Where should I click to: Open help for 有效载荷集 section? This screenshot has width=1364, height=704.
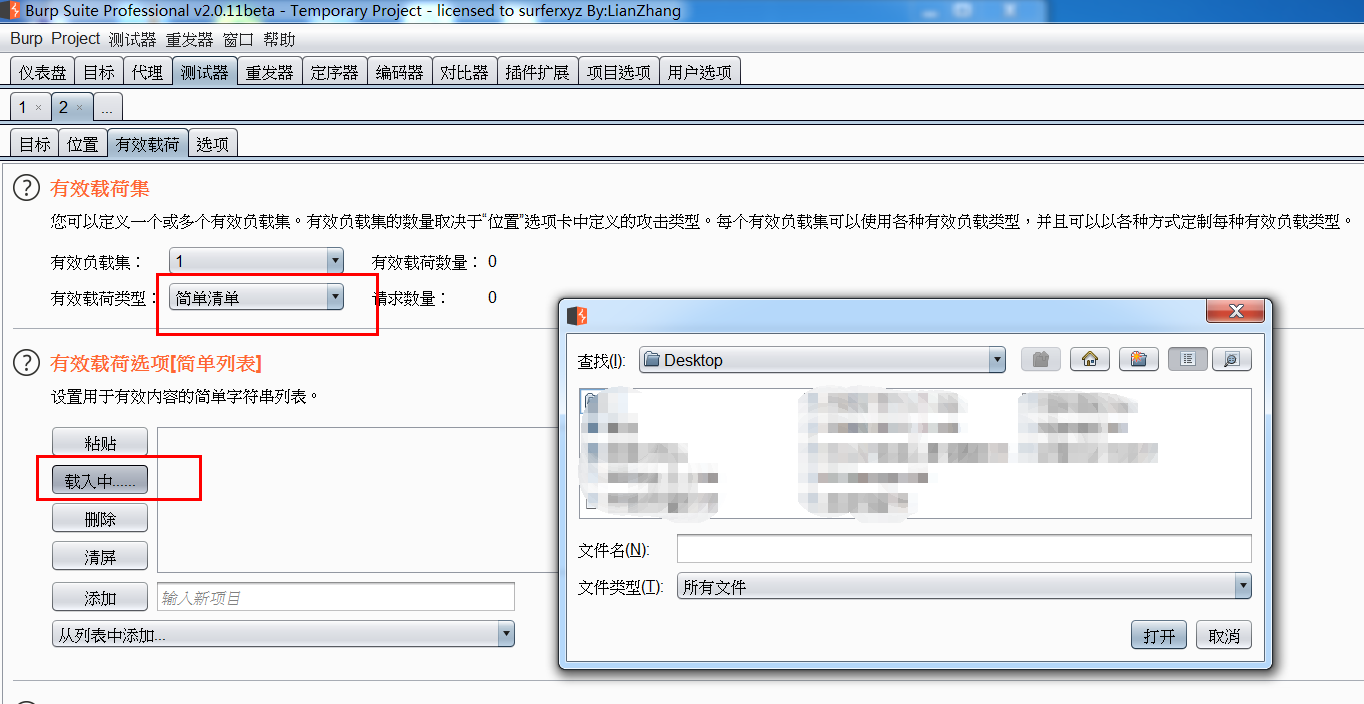[26, 188]
